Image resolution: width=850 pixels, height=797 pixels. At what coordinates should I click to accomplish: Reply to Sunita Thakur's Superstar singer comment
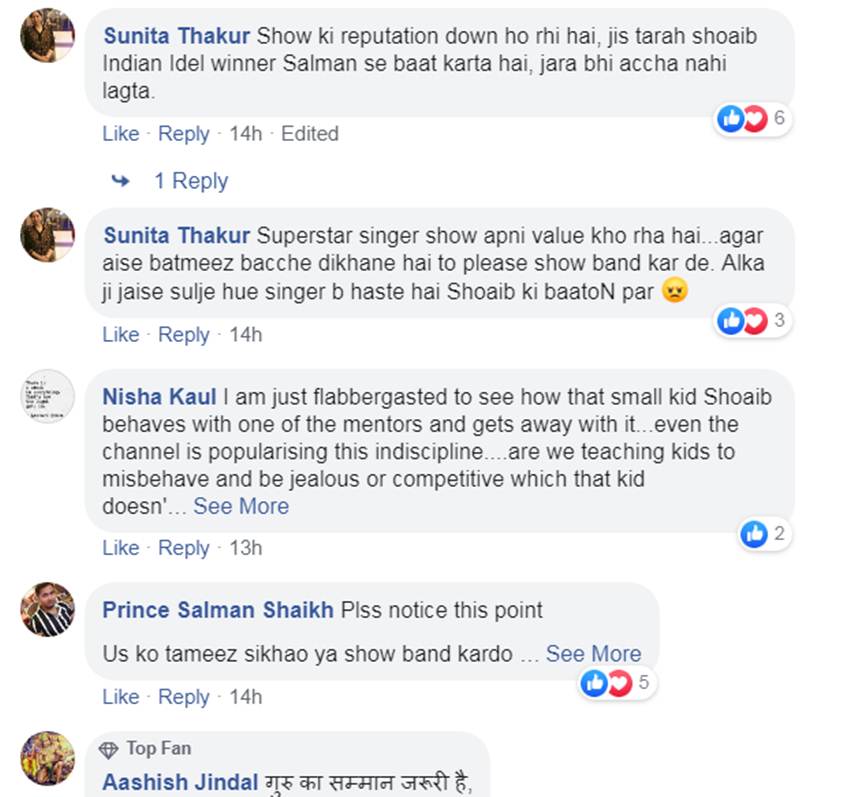point(184,334)
